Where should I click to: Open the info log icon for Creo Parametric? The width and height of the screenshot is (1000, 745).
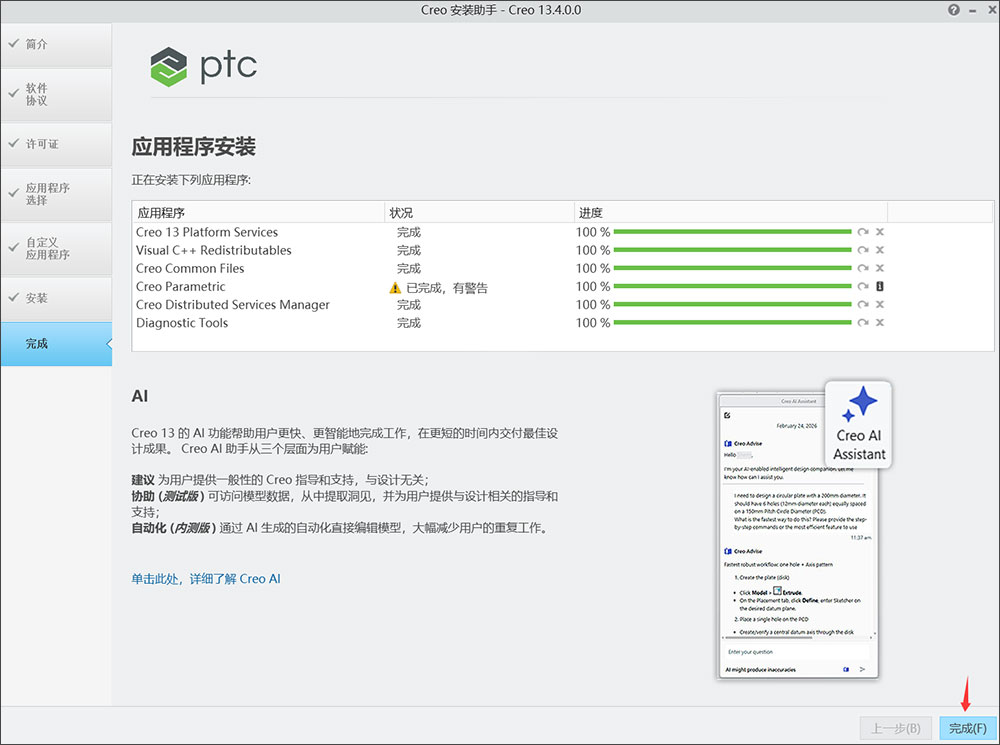[880, 286]
